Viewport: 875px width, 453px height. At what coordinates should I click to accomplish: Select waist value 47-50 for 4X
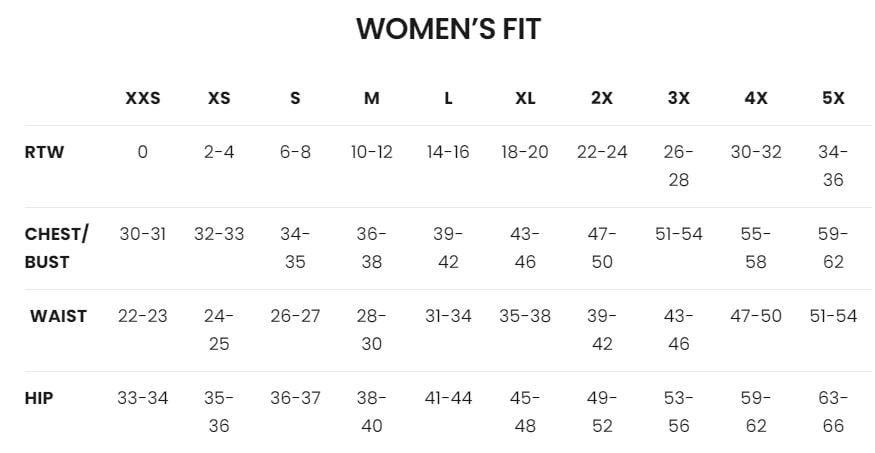pyautogui.click(x=756, y=316)
